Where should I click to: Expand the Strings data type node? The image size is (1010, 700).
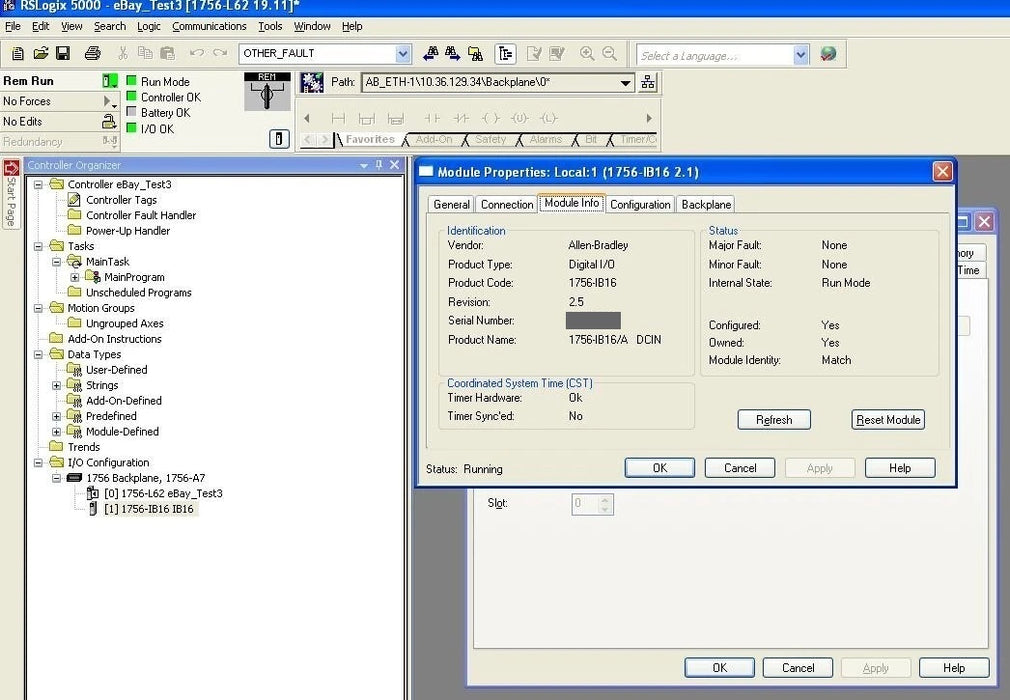pyautogui.click(x=57, y=386)
